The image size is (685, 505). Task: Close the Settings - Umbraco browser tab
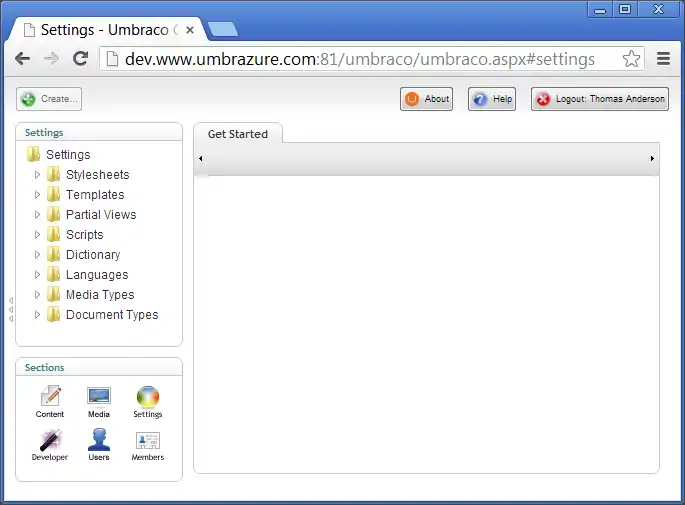coord(190,30)
